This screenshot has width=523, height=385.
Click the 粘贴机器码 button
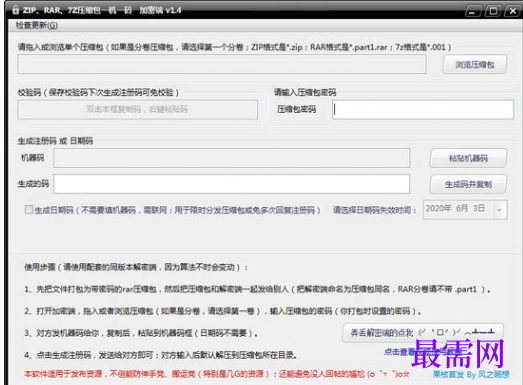click(x=468, y=158)
